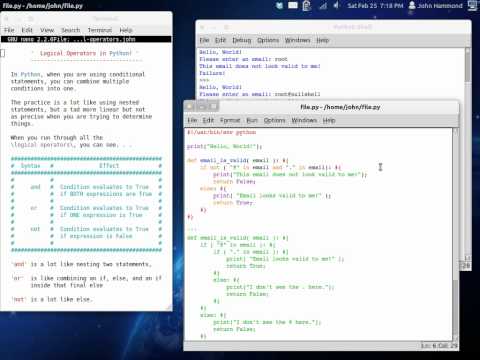Click the shebang line '#!/usr/bin/env python'
480x360 pixels.
pos(221,132)
